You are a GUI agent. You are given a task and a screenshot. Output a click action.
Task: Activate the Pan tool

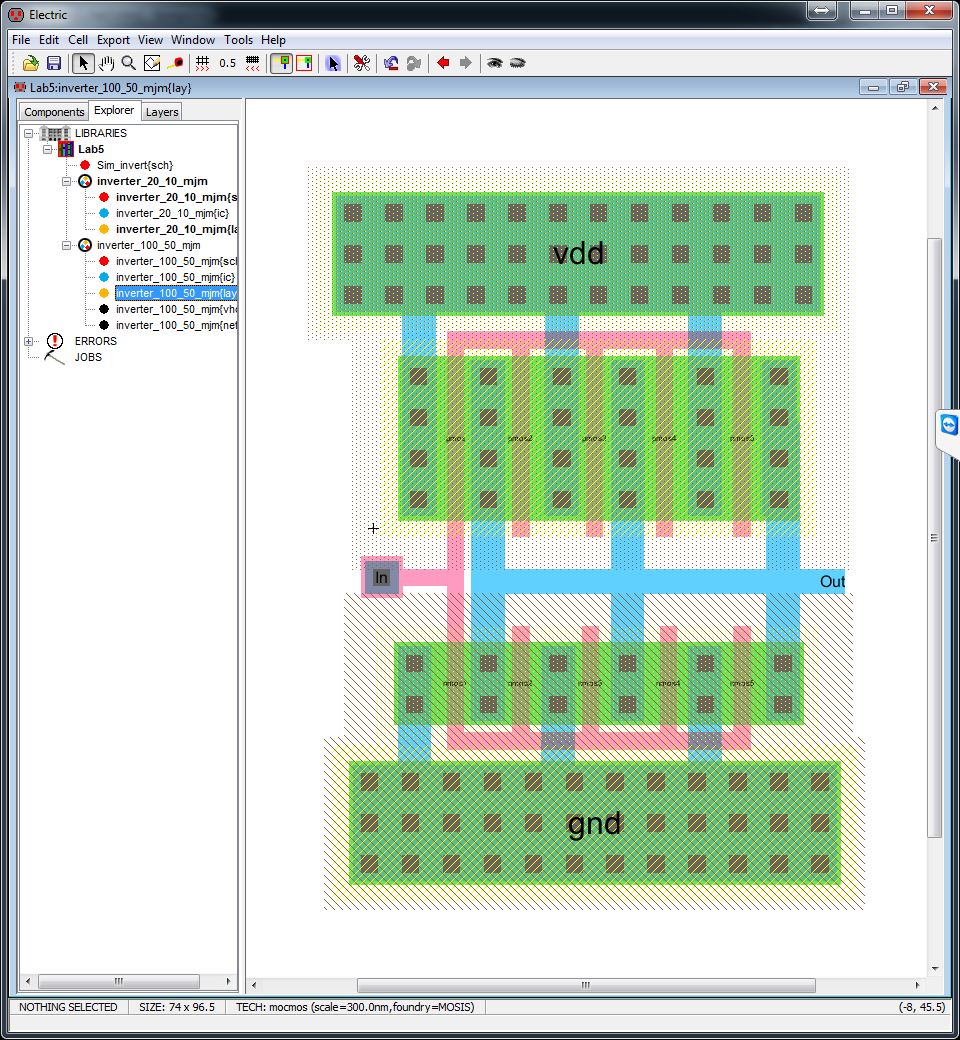click(x=107, y=62)
